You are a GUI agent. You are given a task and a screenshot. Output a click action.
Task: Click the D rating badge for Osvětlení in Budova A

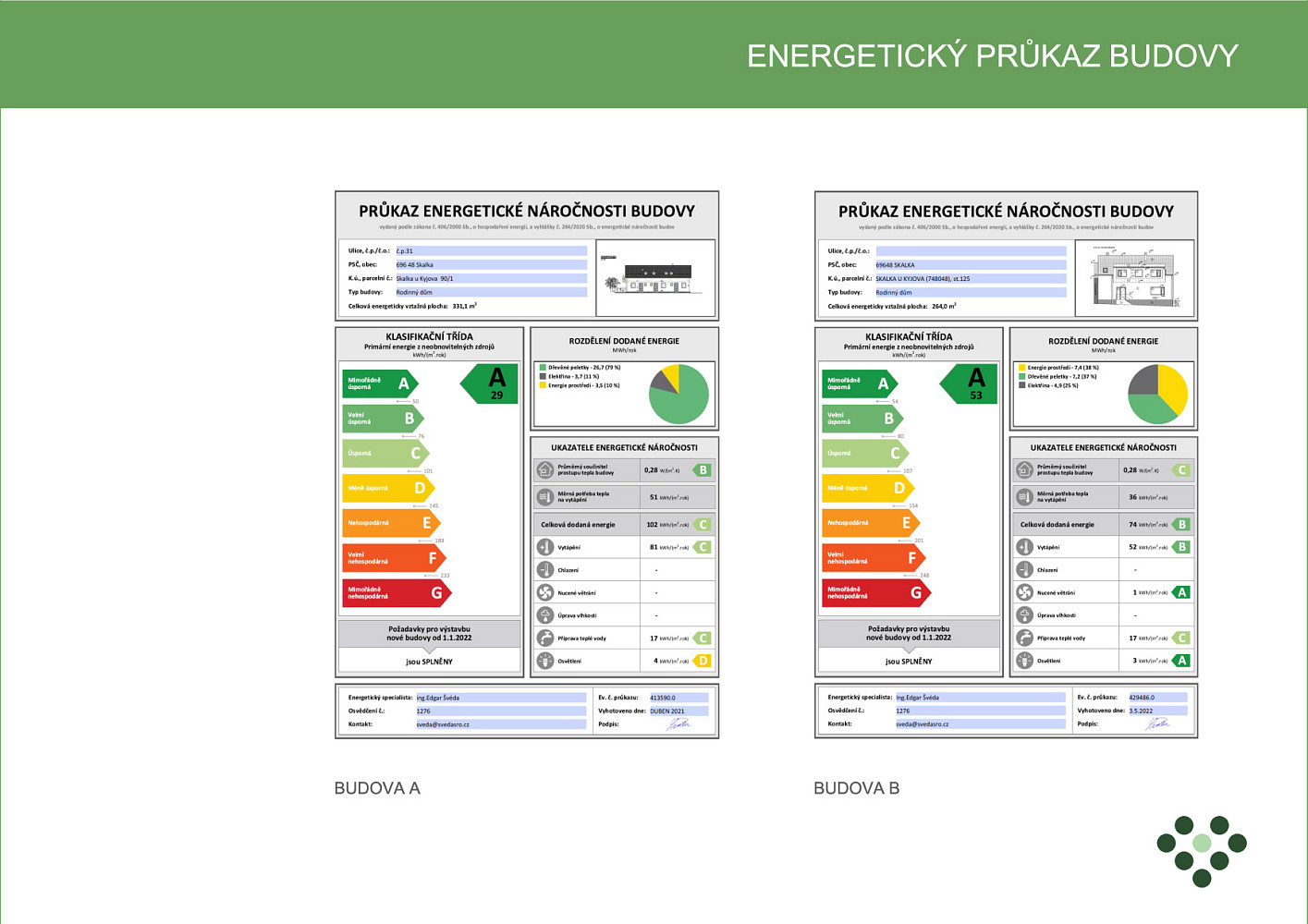tap(703, 661)
